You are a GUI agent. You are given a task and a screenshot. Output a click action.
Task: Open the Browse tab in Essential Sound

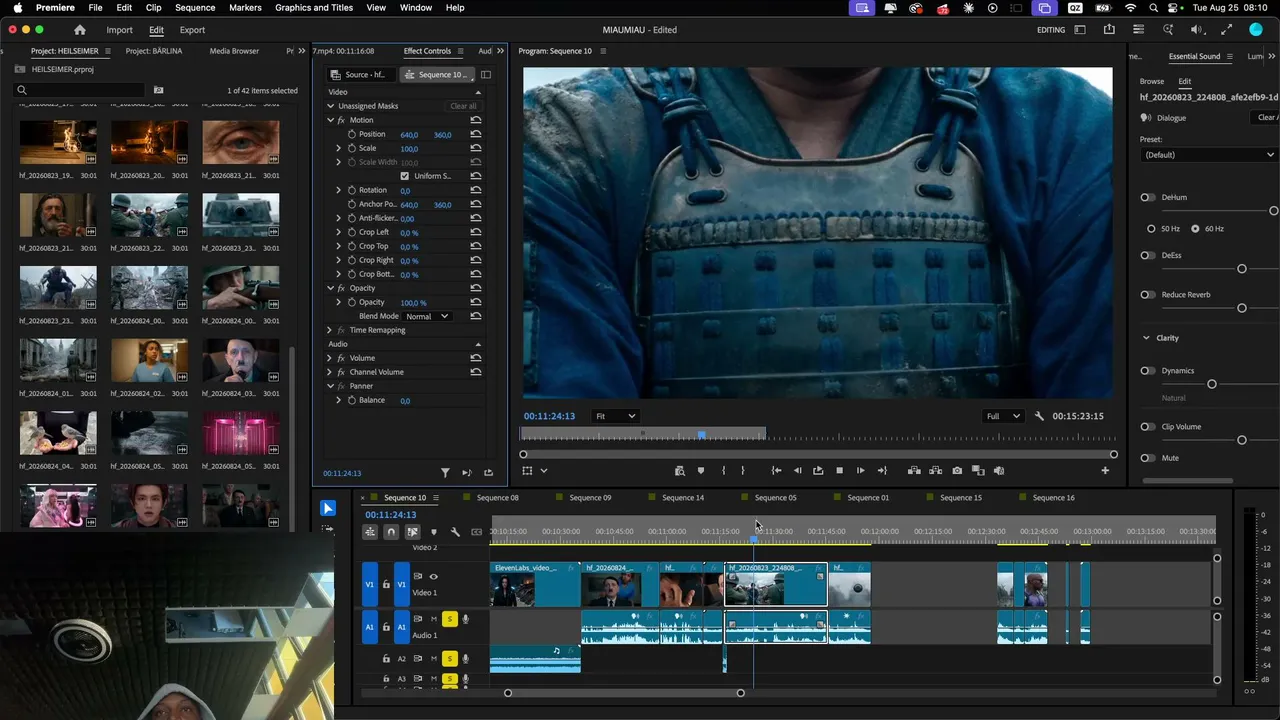click(1152, 82)
